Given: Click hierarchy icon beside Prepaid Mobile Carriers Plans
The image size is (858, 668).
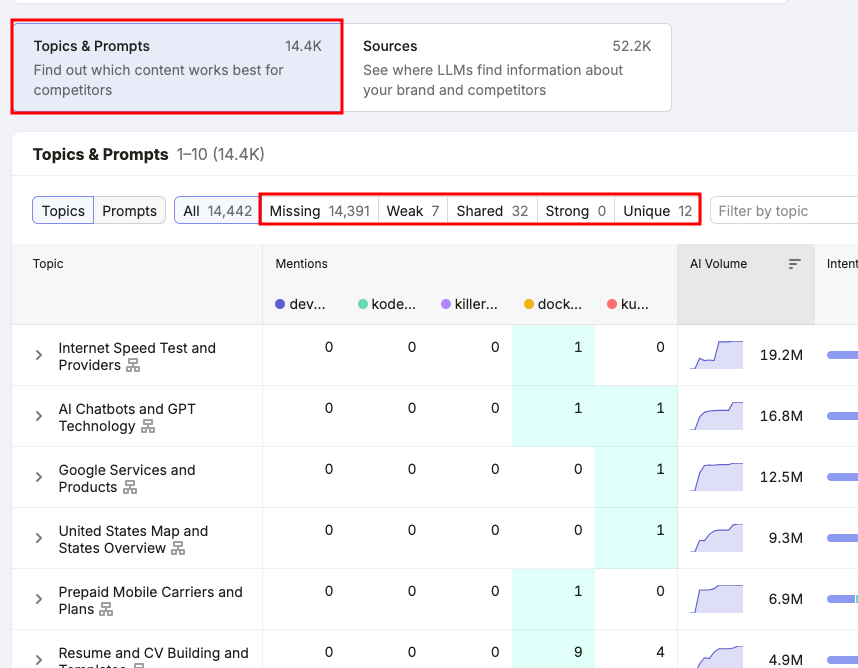Looking at the screenshot, I should pyautogui.click(x=106, y=609).
